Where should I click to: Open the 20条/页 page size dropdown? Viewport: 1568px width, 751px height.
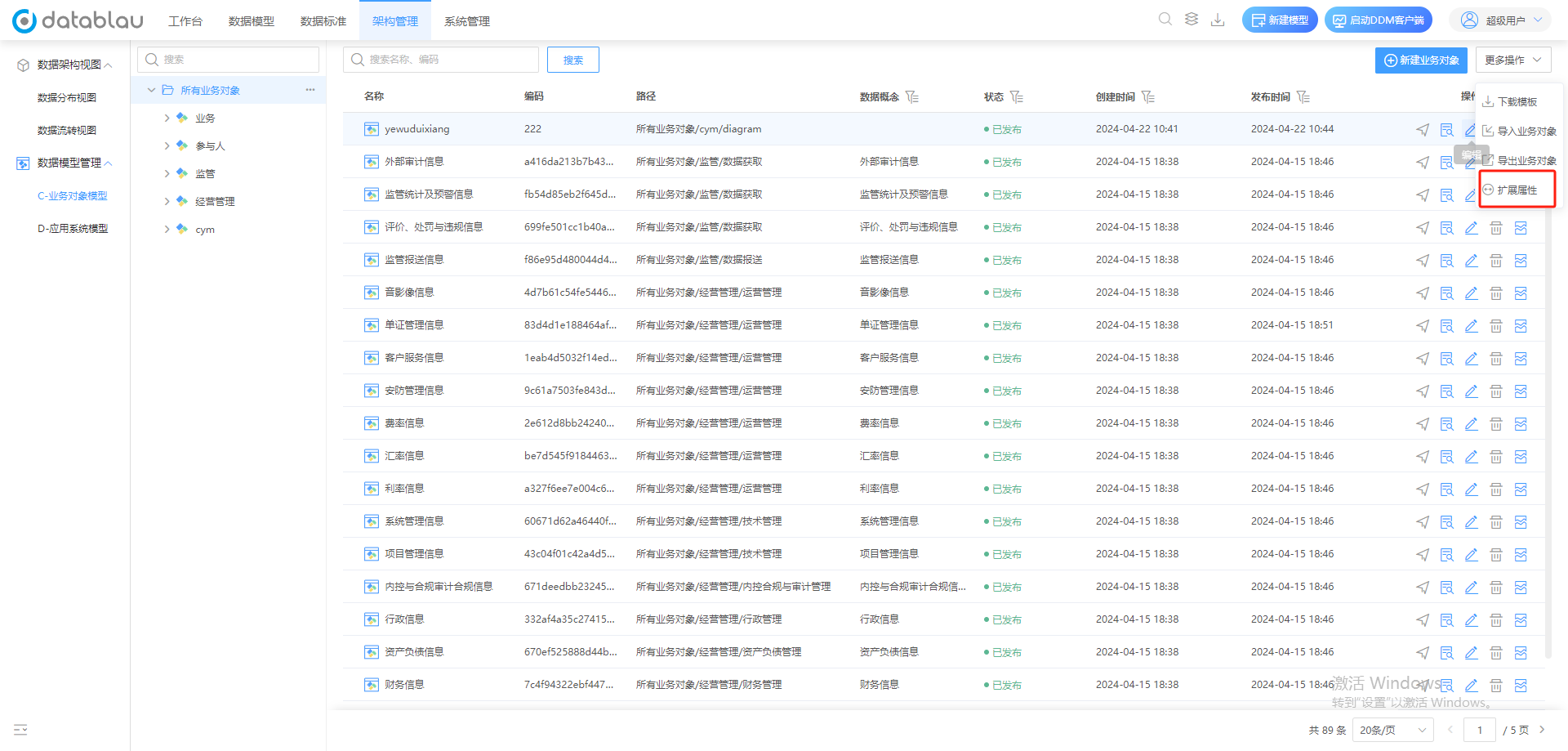[1393, 730]
